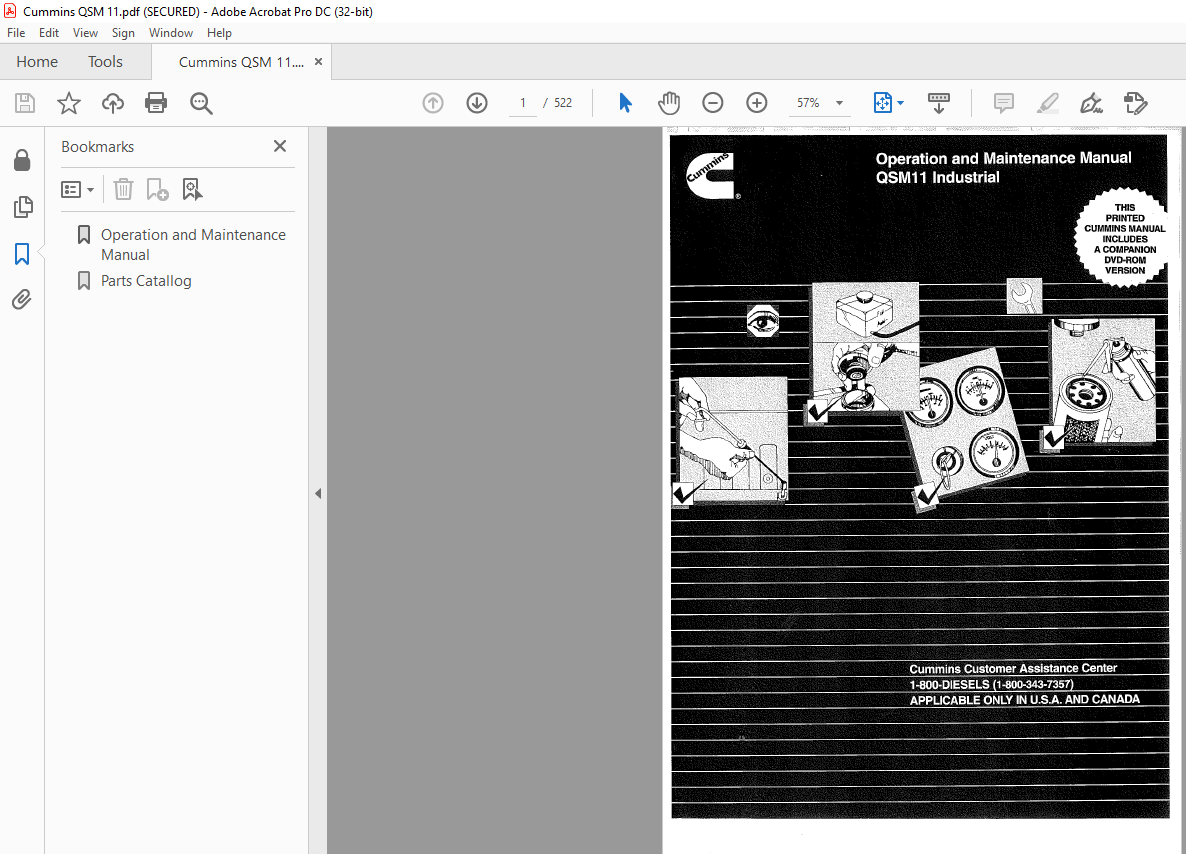1186x854 pixels.
Task: Open the bookmark options list menu
Action: 77,189
